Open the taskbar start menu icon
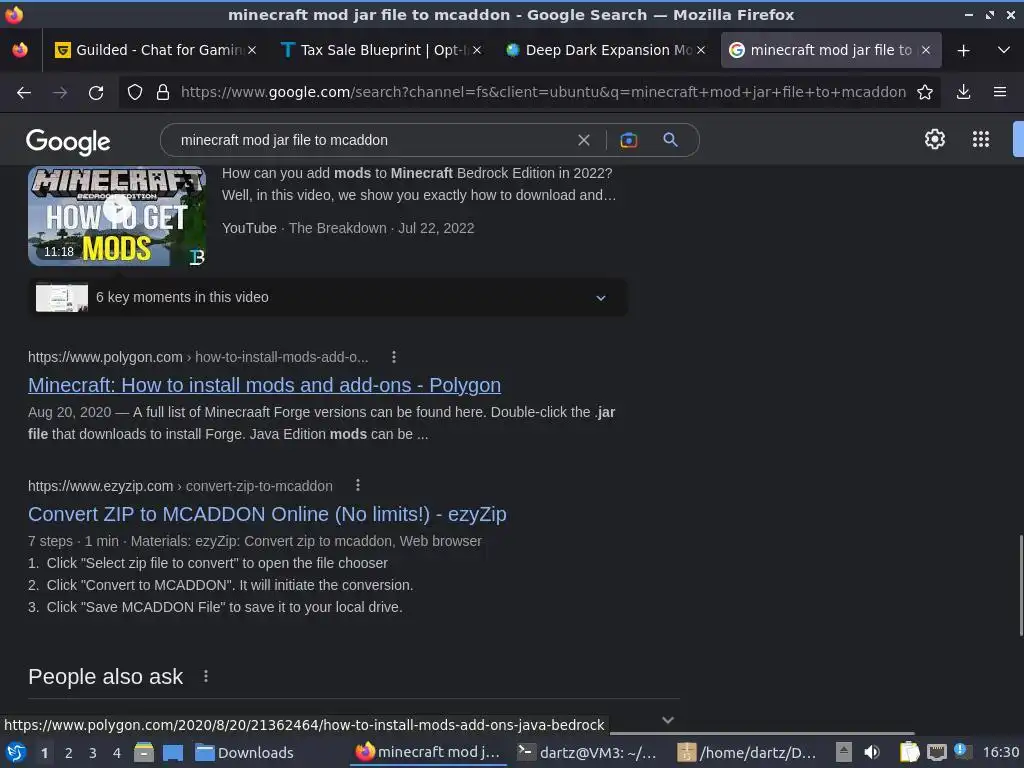 (x=16, y=752)
